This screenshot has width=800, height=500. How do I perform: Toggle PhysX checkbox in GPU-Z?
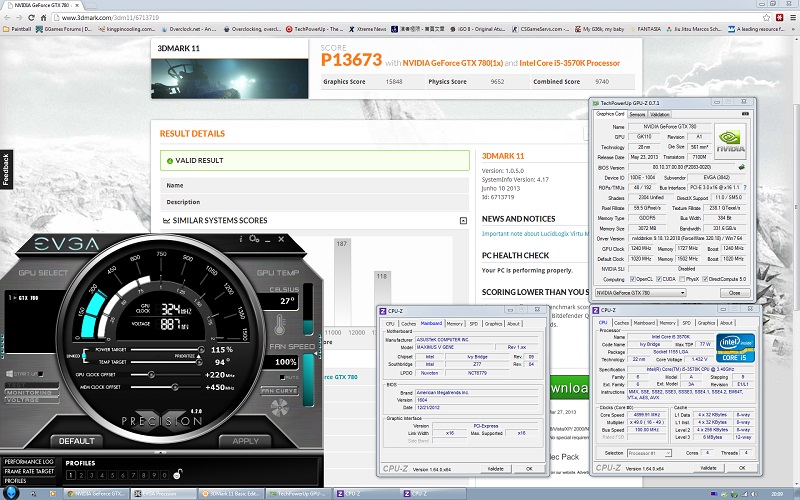click(682, 279)
